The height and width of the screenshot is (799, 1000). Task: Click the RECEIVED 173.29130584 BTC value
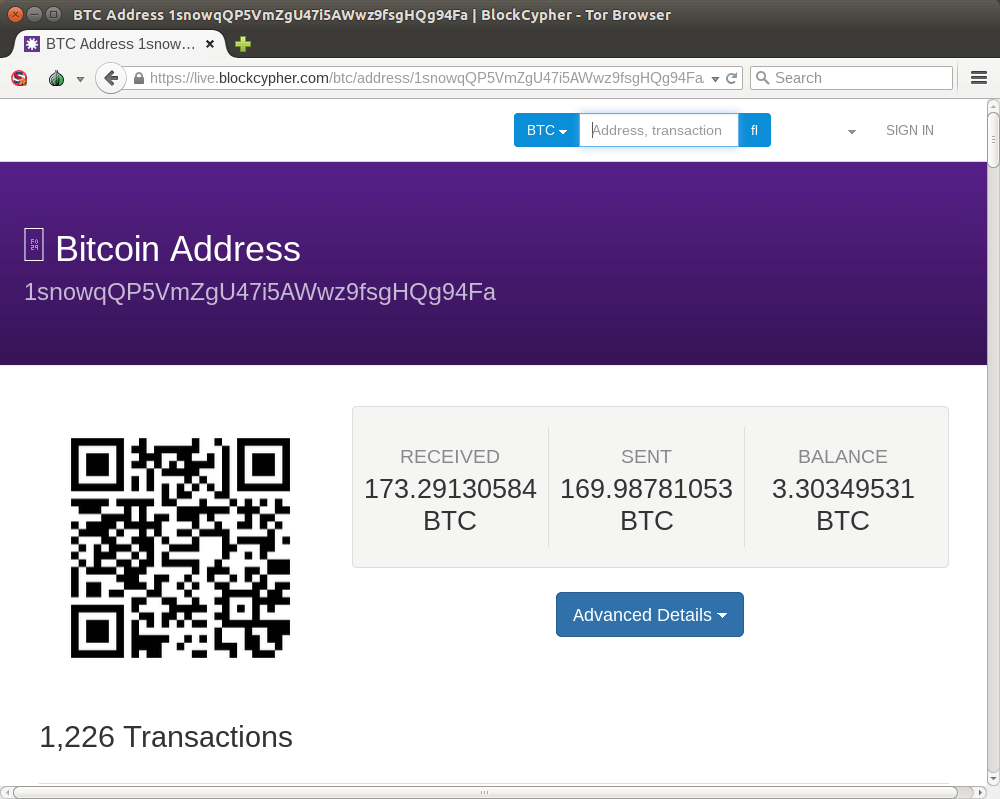(x=450, y=504)
